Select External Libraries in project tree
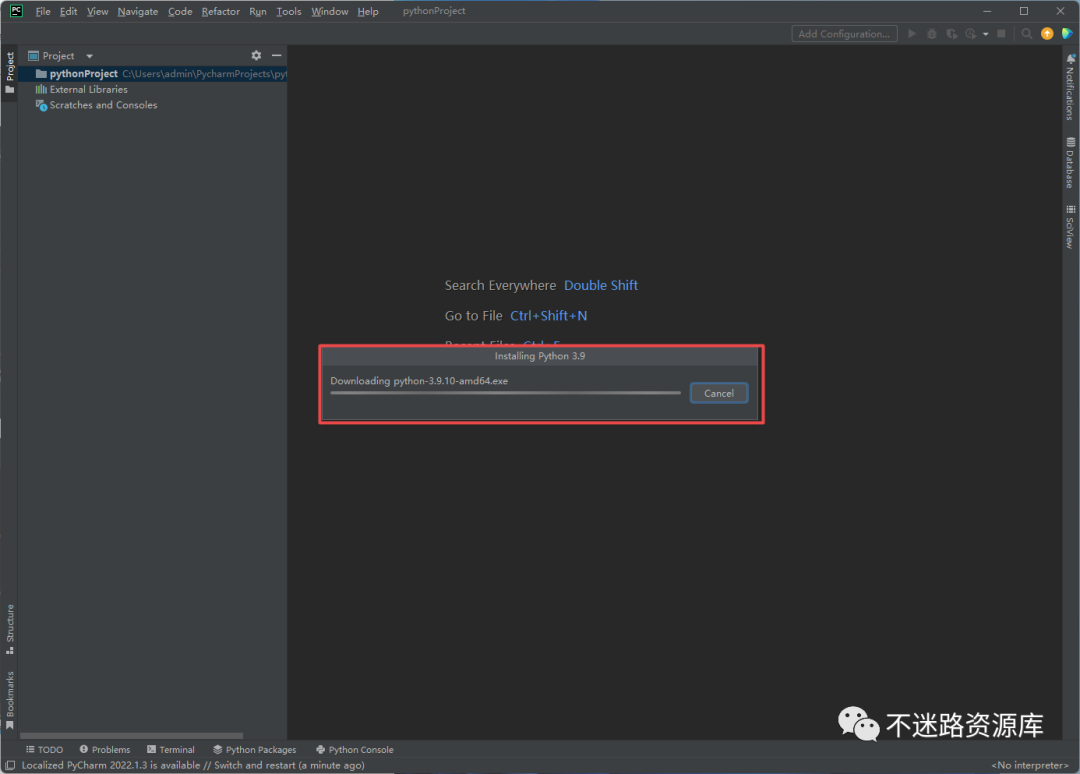1080x774 pixels. tap(88, 89)
